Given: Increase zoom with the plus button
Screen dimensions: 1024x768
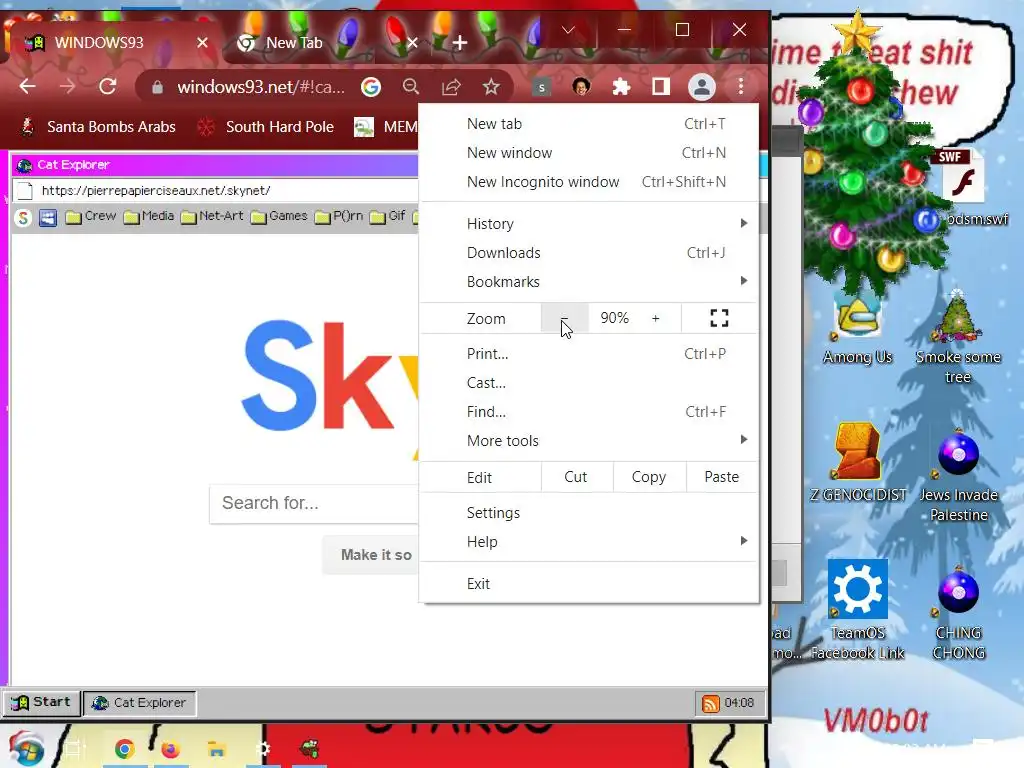Looking at the screenshot, I should coord(656,318).
